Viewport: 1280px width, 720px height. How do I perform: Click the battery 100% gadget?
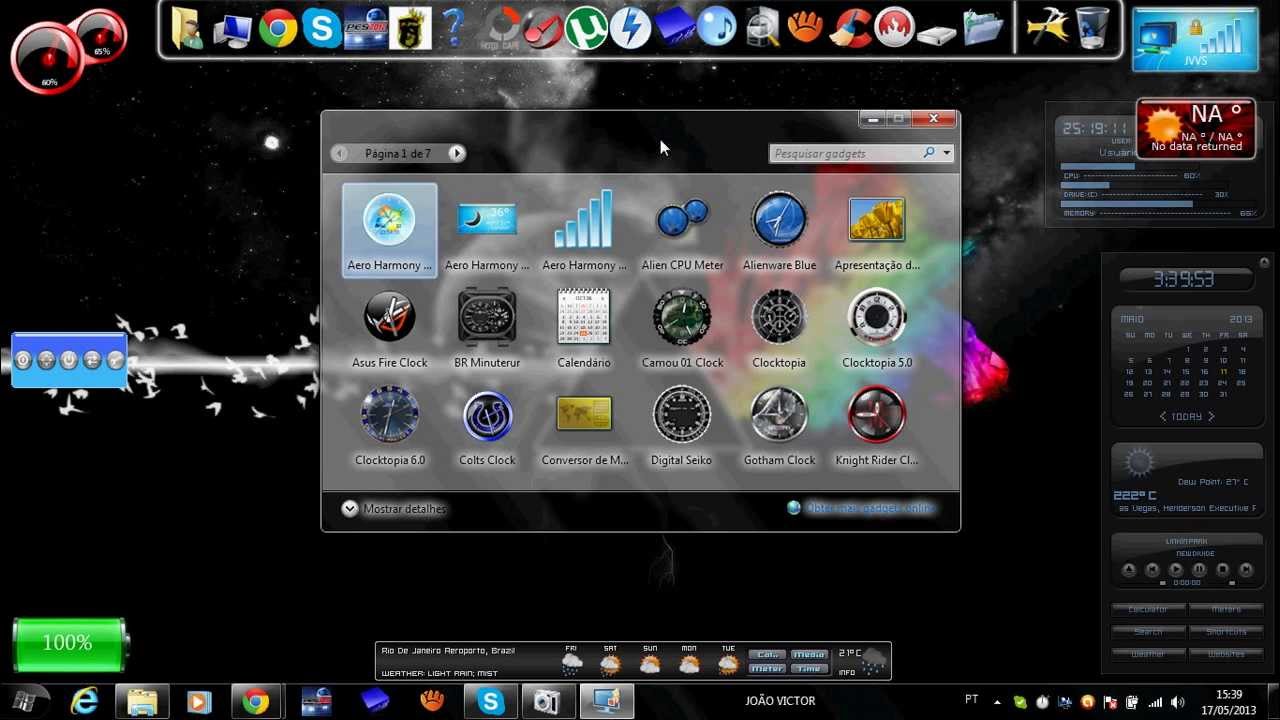pyautogui.click(x=70, y=644)
